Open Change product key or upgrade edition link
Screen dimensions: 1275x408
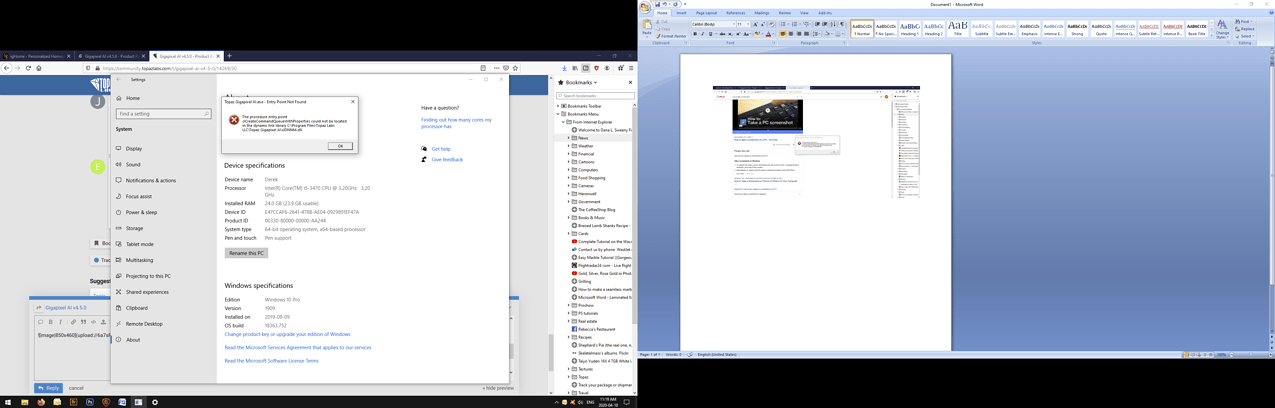(287, 334)
